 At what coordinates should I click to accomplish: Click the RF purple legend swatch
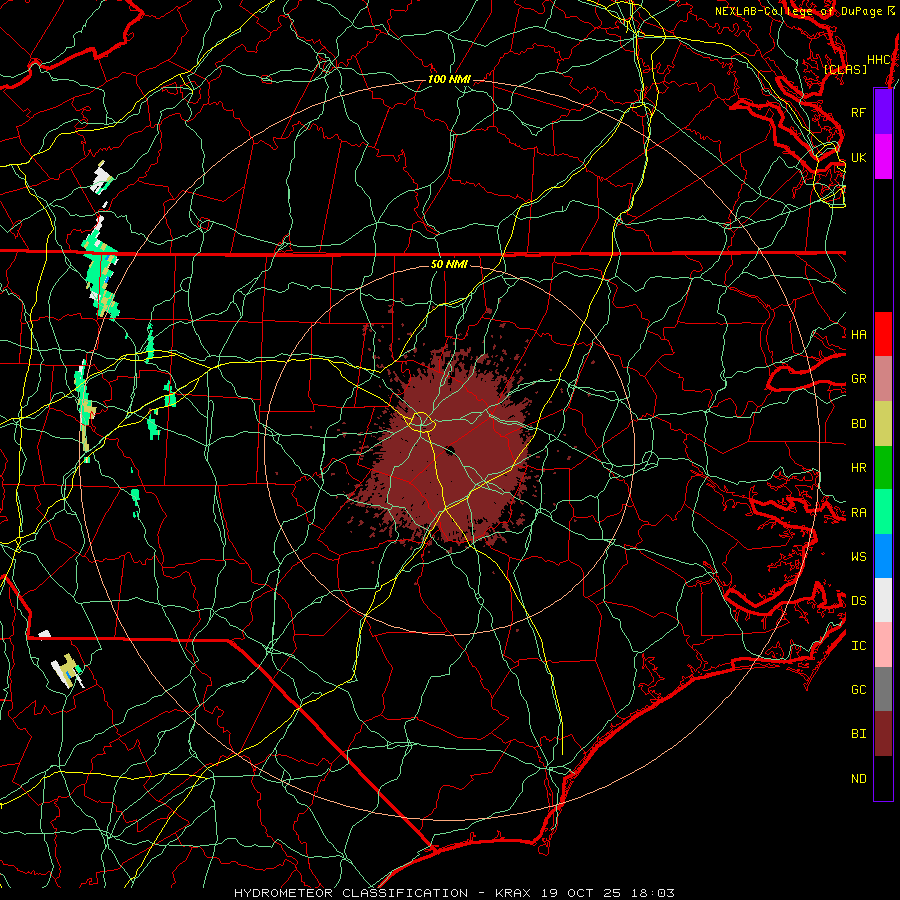883,112
